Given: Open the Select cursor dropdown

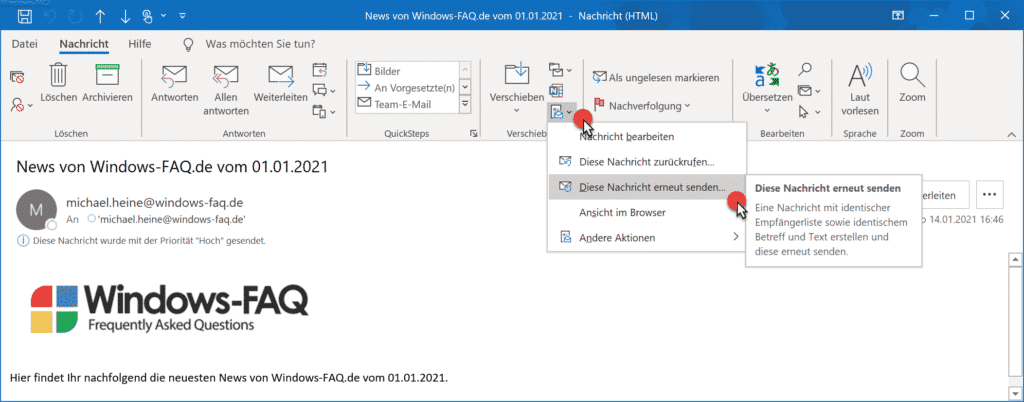Looking at the screenshot, I should coord(810,112).
